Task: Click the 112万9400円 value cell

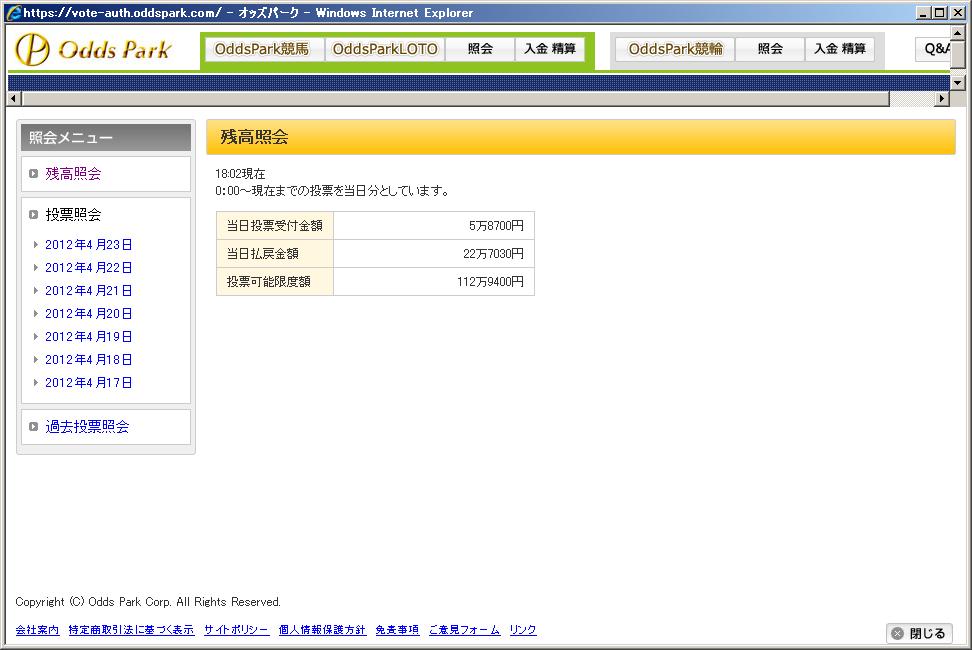Action: [x=434, y=281]
